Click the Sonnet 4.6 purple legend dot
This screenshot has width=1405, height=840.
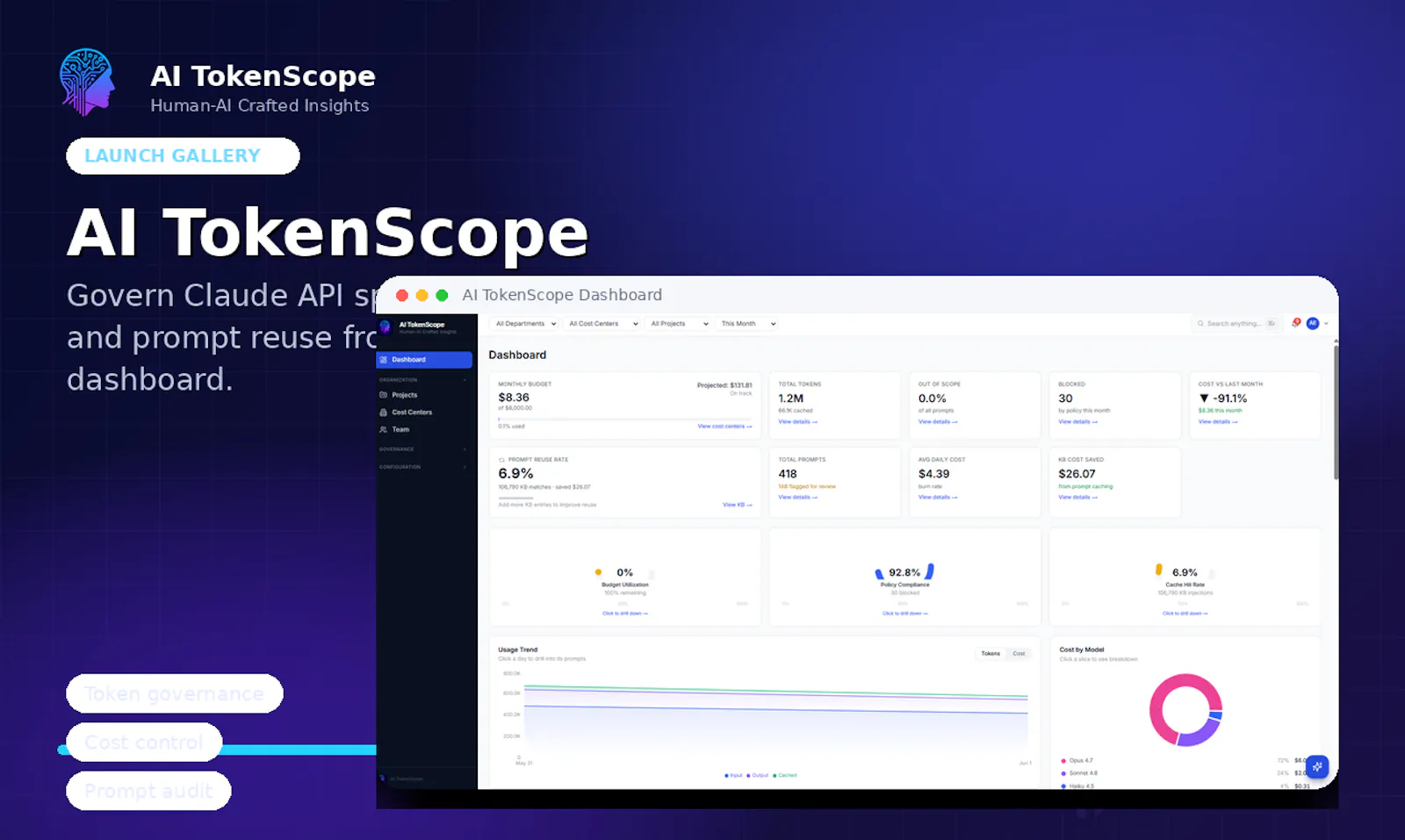point(1063,773)
